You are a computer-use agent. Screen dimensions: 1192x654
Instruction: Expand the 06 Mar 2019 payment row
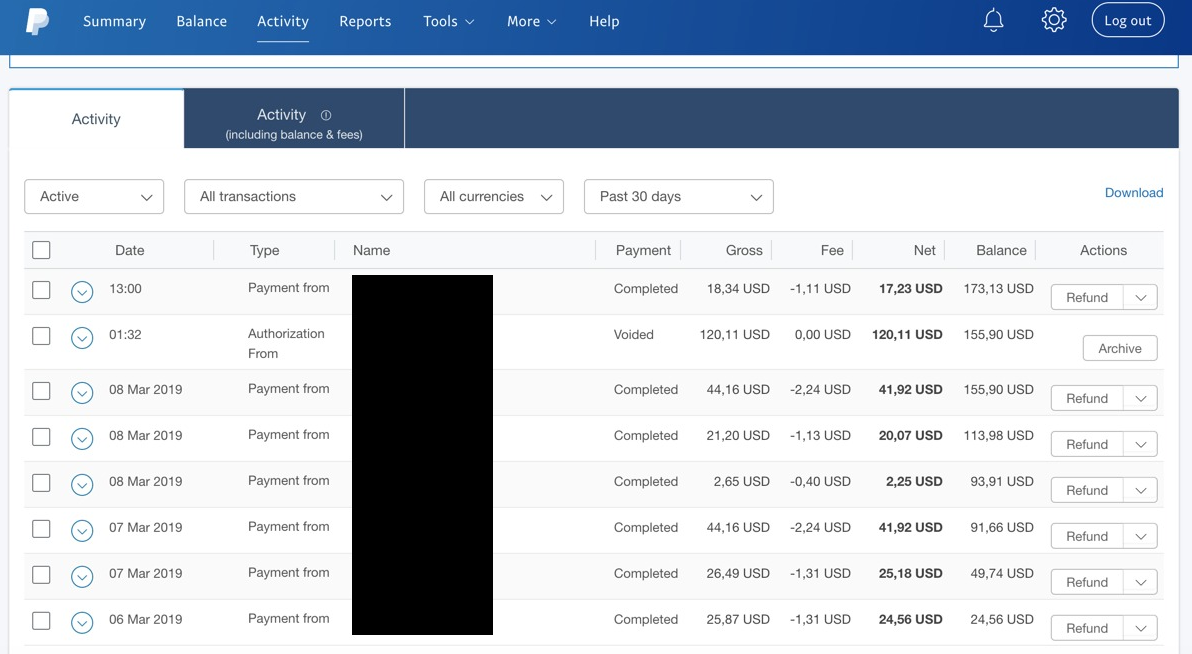[x=82, y=622]
